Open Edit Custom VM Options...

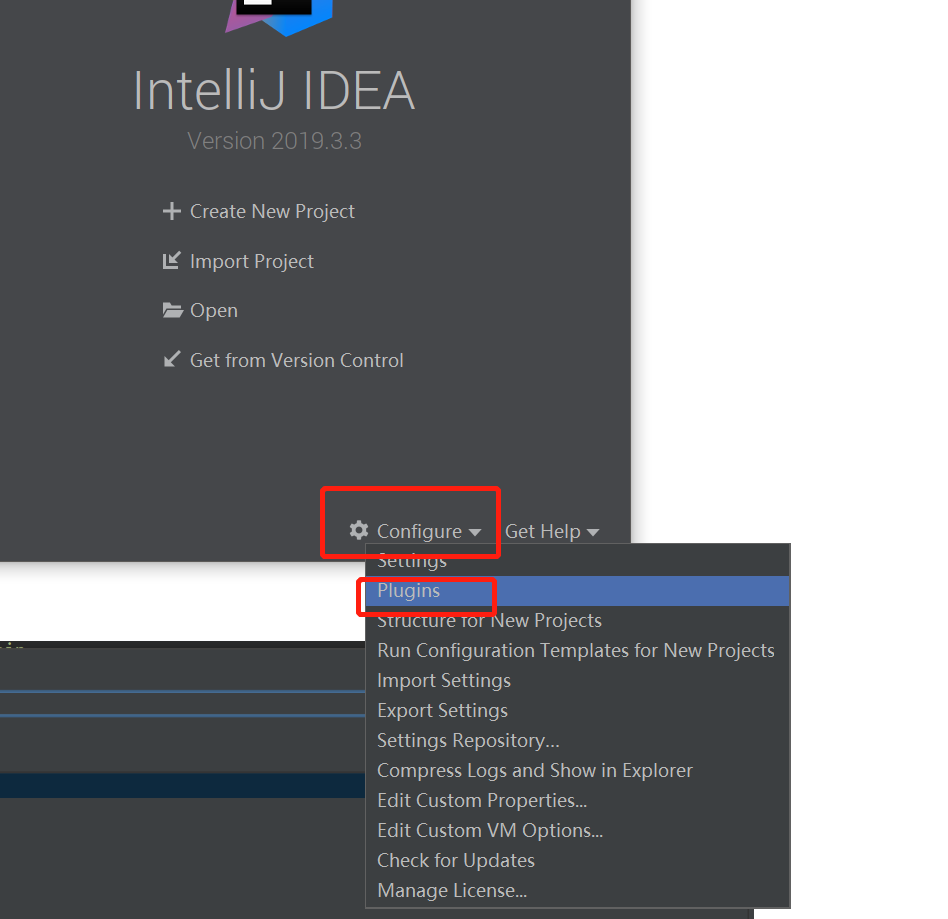[x=577, y=831]
